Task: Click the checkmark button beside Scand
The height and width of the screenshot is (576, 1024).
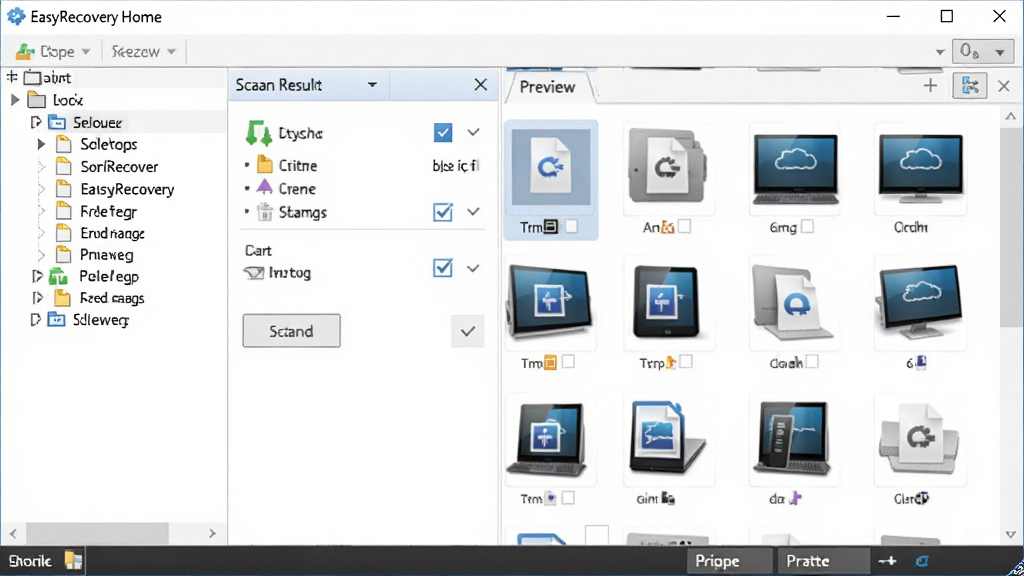Action: pos(468,331)
